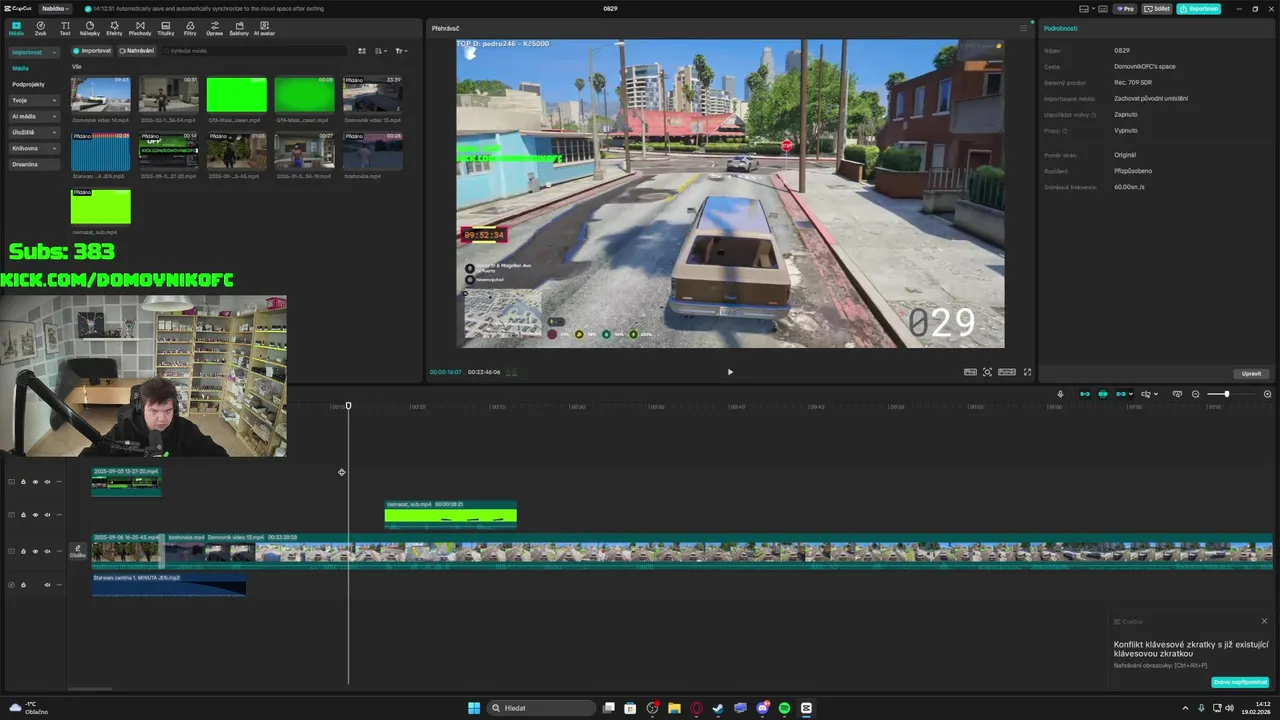Viewport: 1280px width, 720px height.
Task: Hide the track containing 2025-09-03 clip
Action: click(x=35, y=482)
